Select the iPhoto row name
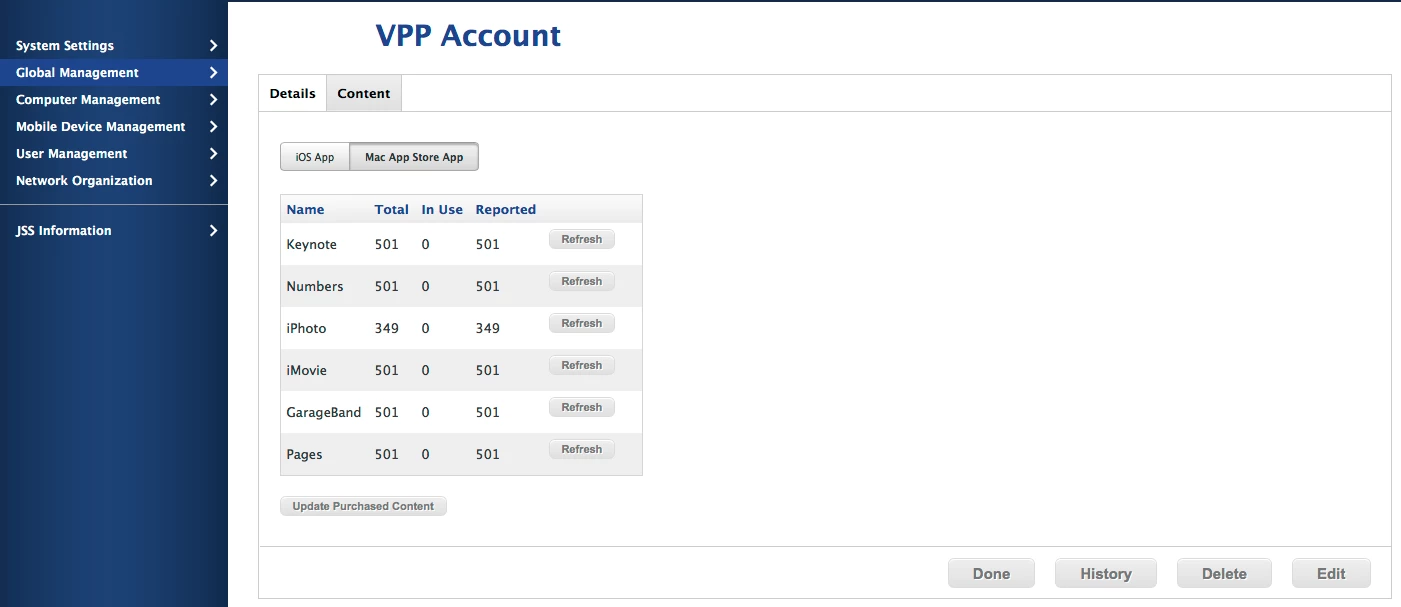The image size is (1401, 607). [306, 328]
